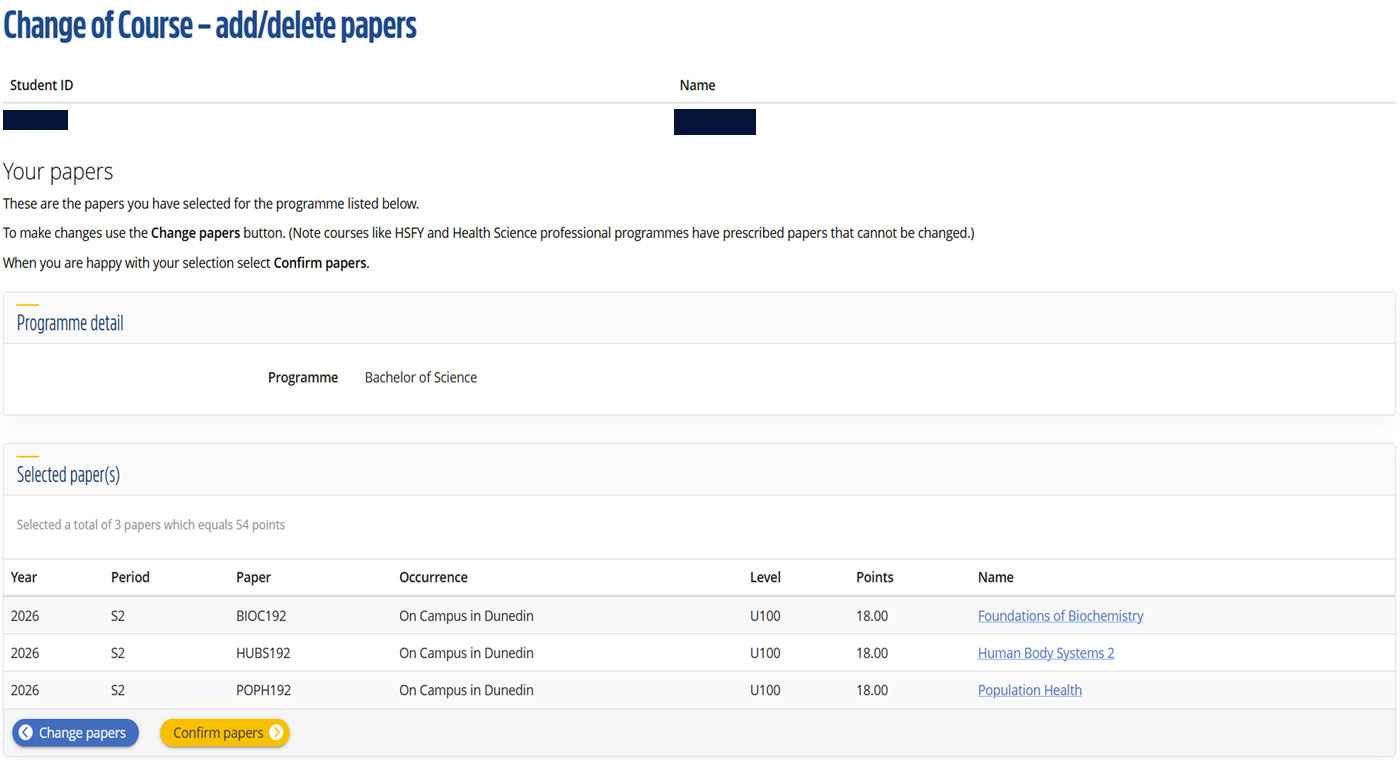Image resolution: width=1400 pixels, height=760 pixels.
Task: Click the 18.00 points in POPH192 row
Action: pyautogui.click(x=872, y=690)
